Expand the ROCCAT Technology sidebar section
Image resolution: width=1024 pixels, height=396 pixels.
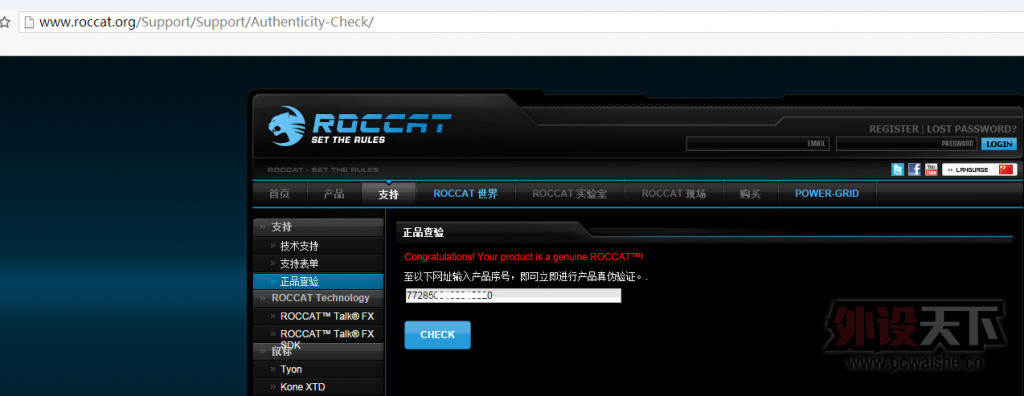pos(318,298)
